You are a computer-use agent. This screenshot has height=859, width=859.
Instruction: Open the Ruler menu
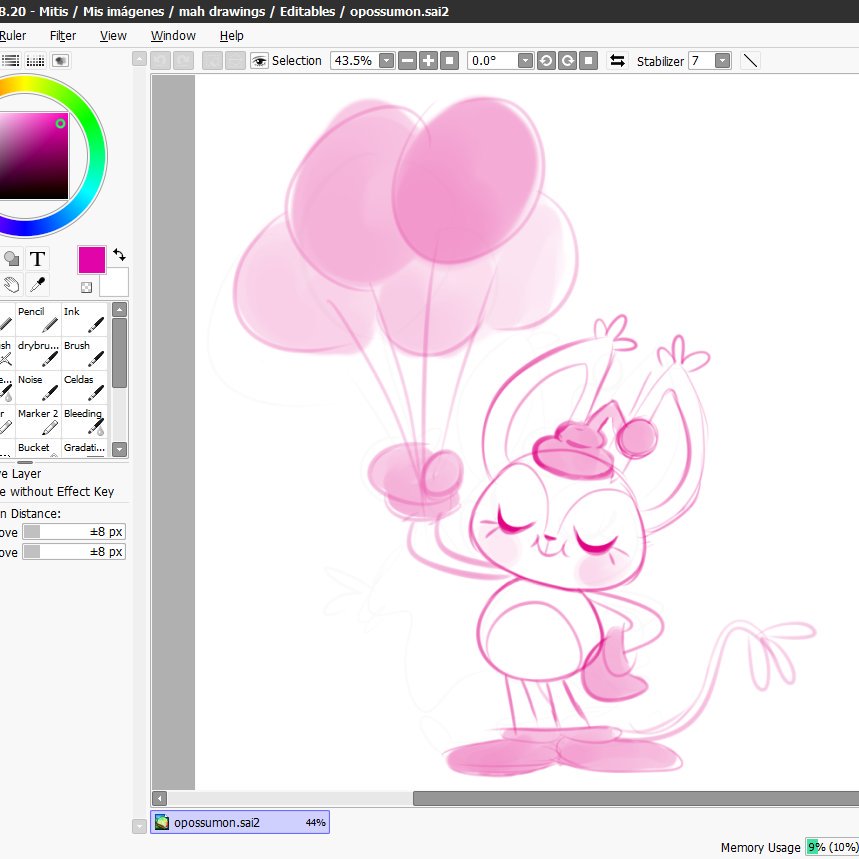pyautogui.click(x=13, y=36)
